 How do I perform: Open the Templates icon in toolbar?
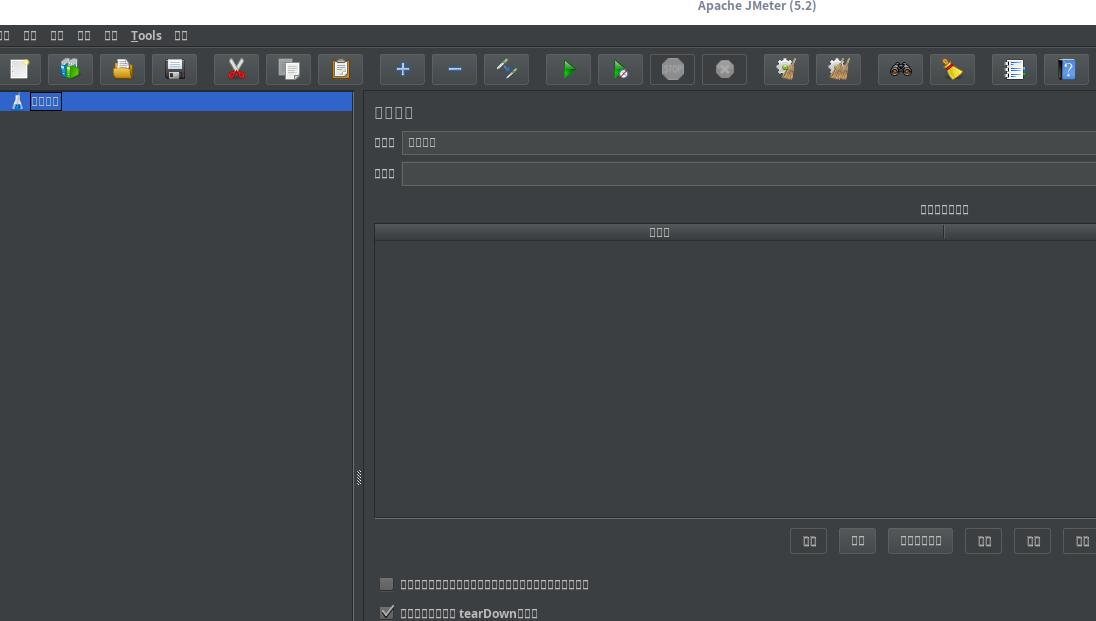[70, 69]
